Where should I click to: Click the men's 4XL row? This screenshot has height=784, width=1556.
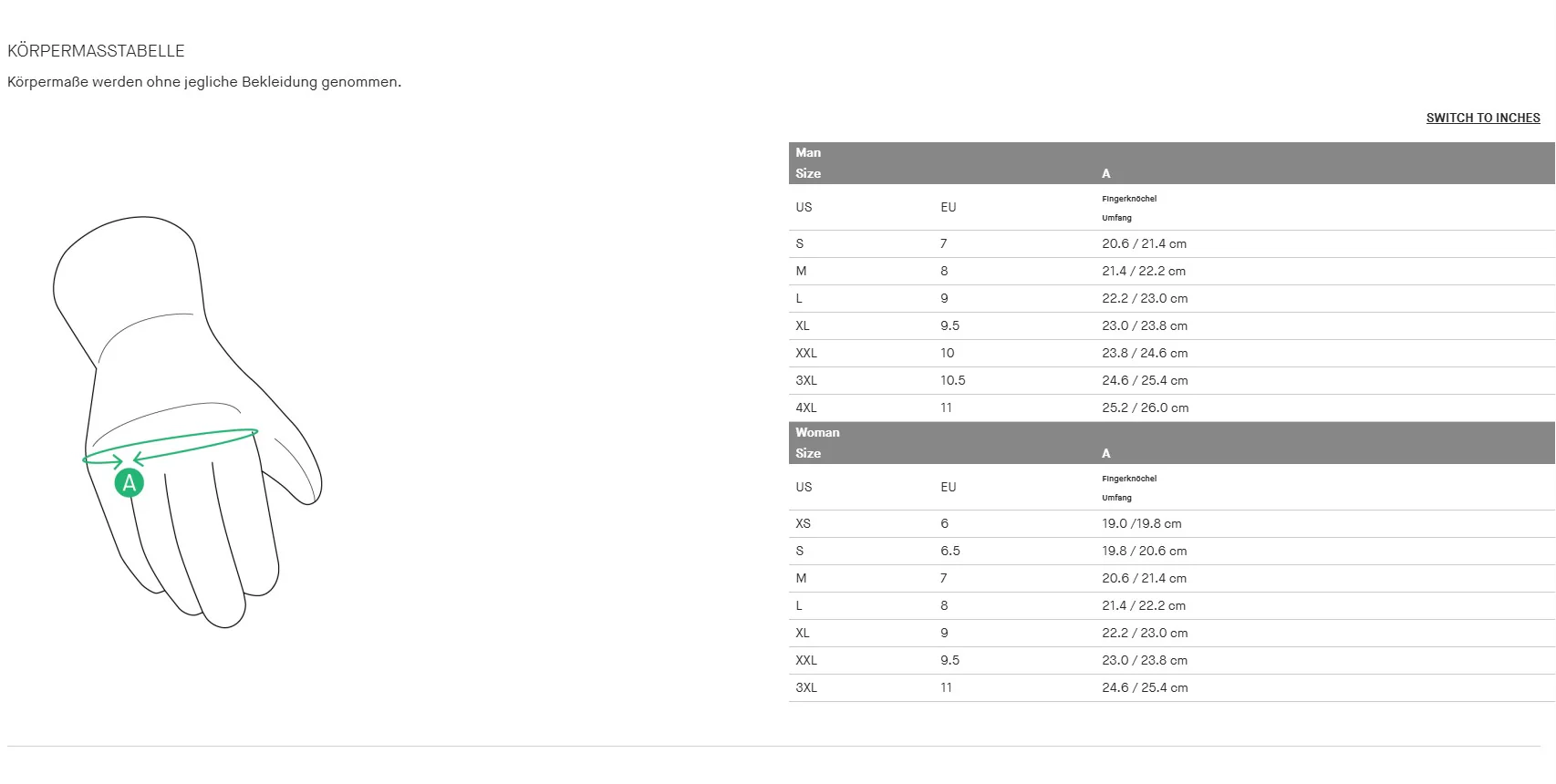click(x=1172, y=407)
